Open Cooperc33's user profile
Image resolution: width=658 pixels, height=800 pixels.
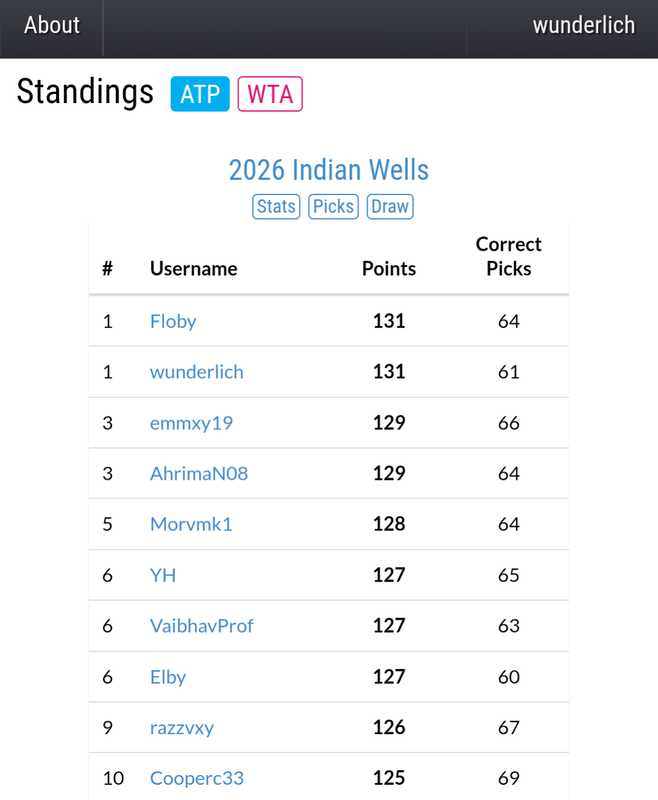point(197,778)
